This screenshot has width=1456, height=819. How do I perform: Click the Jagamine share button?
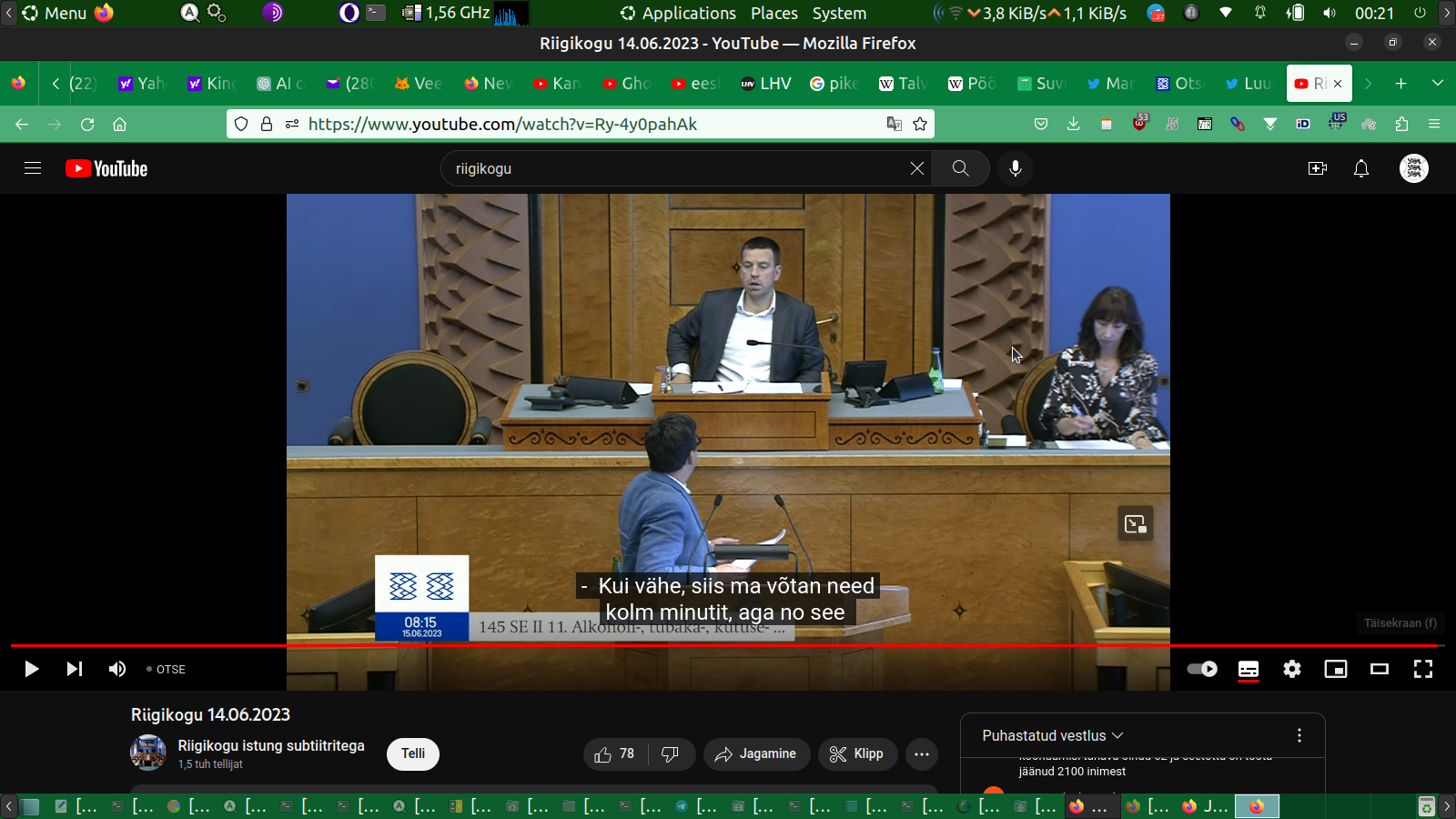pos(756,753)
